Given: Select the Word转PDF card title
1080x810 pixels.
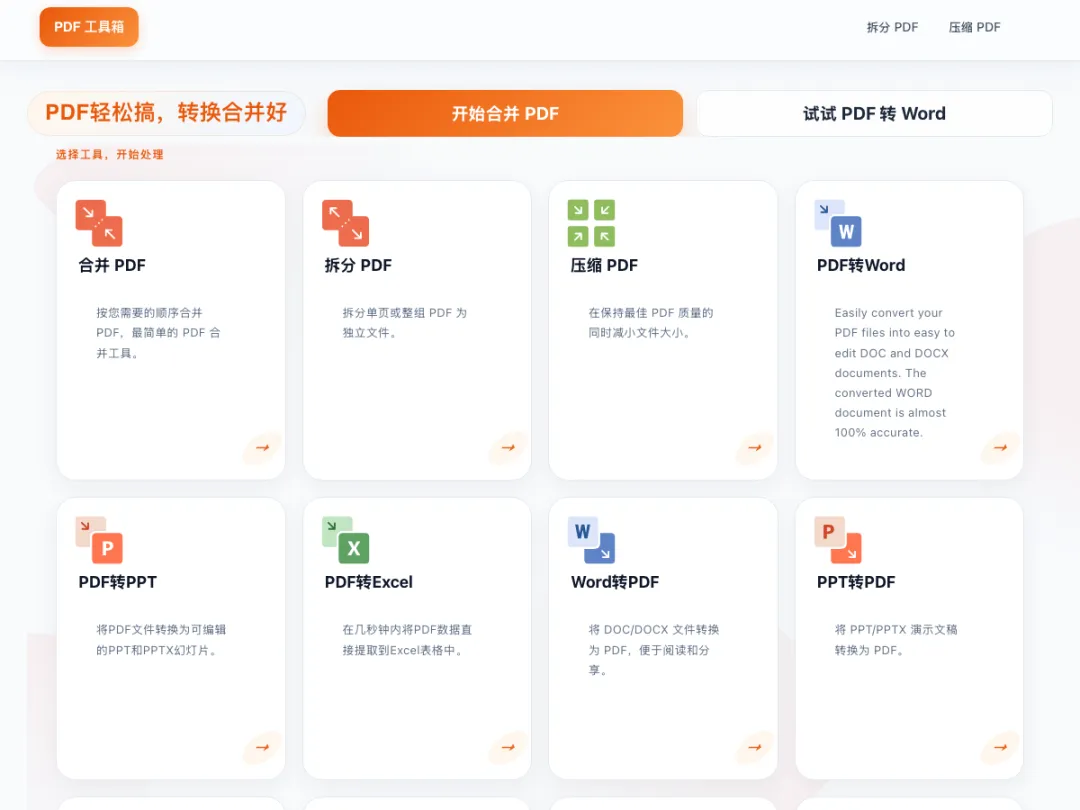Looking at the screenshot, I should pyautogui.click(x=615, y=582).
